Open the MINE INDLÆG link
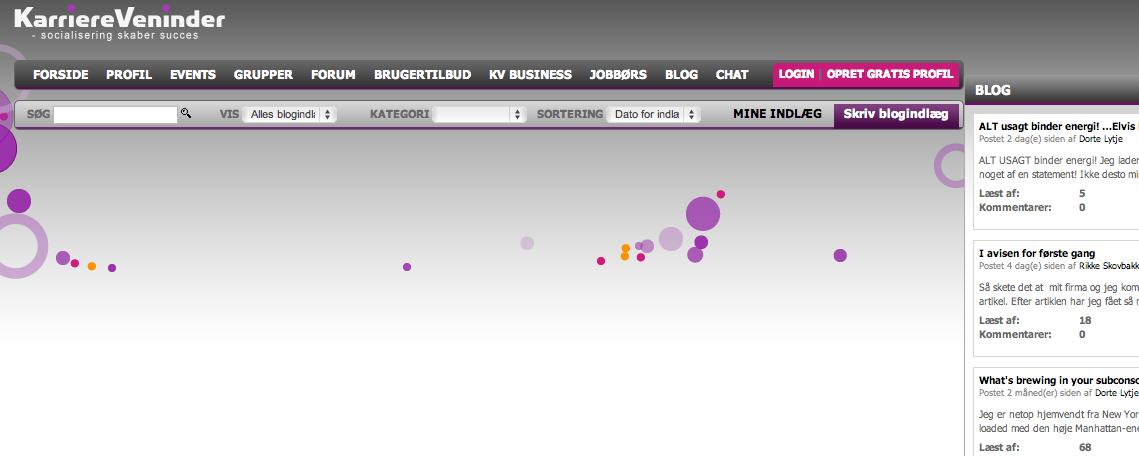 [x=777, y=115]
